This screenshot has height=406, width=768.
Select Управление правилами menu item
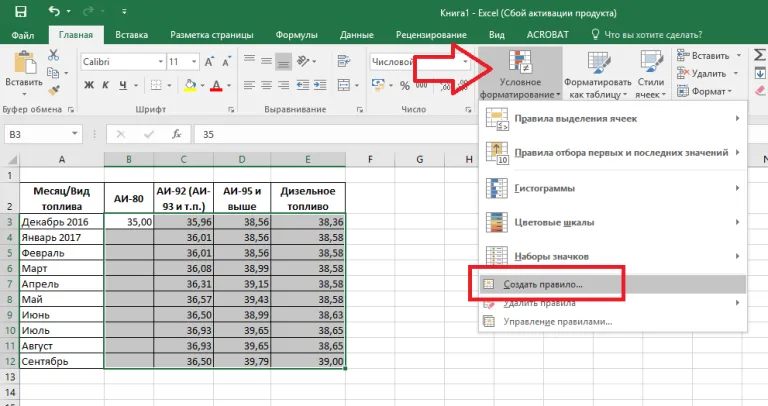[x=613, y=322]
